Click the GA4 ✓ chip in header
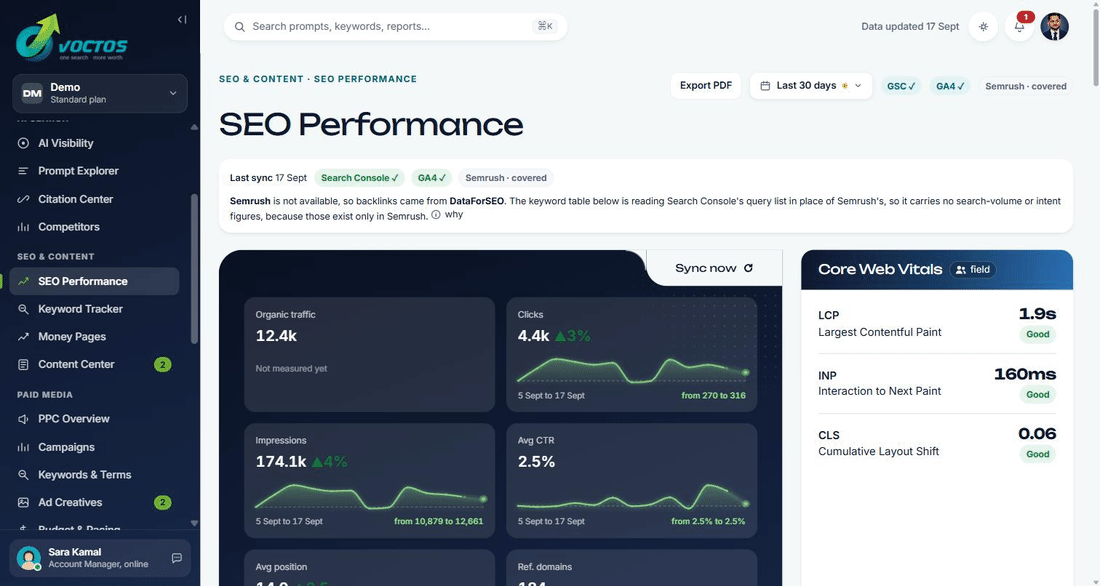Image resolution: width=1100 pixels, height=586 pixels. point(951,86)
